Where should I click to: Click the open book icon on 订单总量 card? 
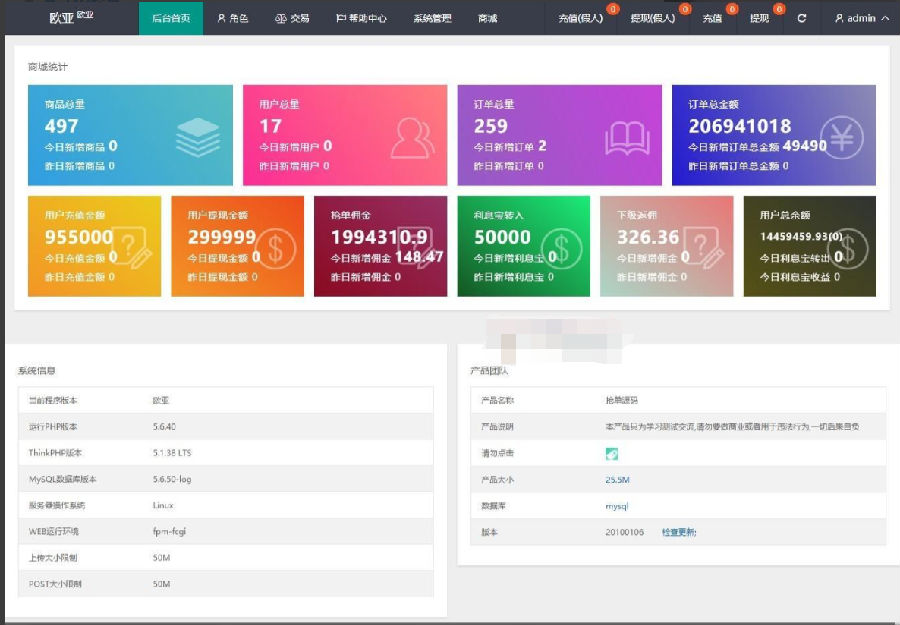pos(627,139)
